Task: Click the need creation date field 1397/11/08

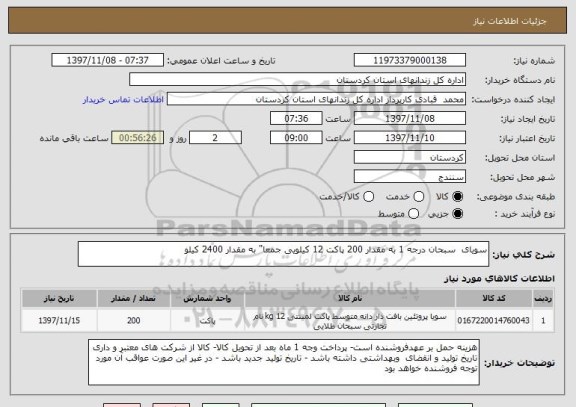Action: click(x=410, y=119)
